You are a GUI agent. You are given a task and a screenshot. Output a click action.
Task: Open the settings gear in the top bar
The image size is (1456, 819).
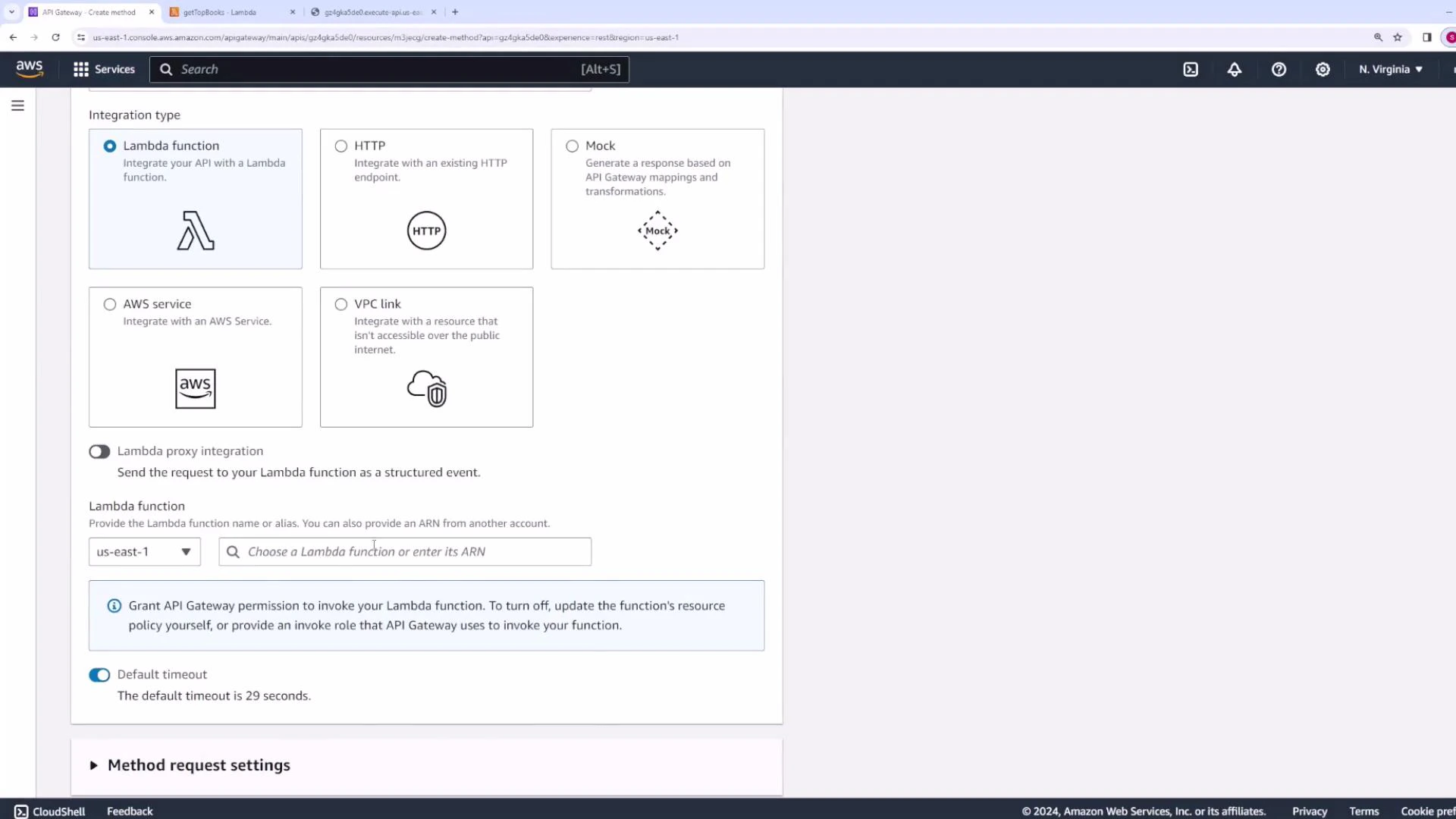click(x=1323, y=69)
